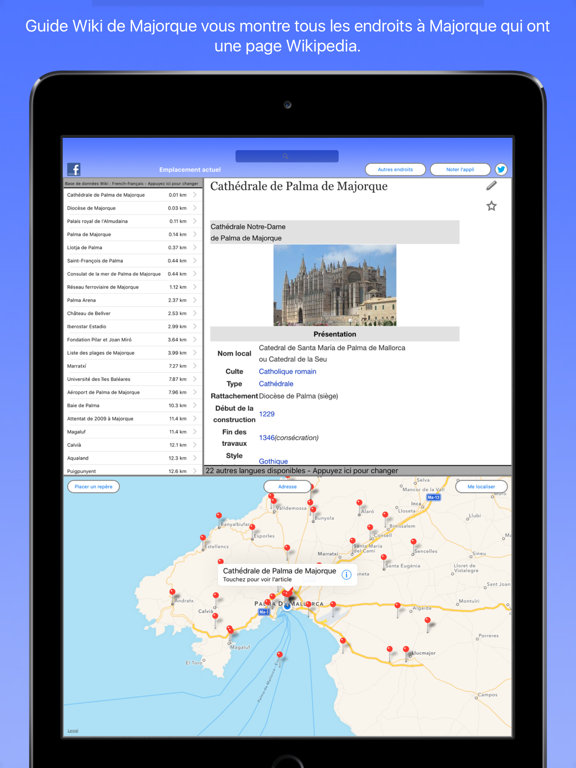
Task: Follow the Catholique romain link
Action: pos(288,372)
